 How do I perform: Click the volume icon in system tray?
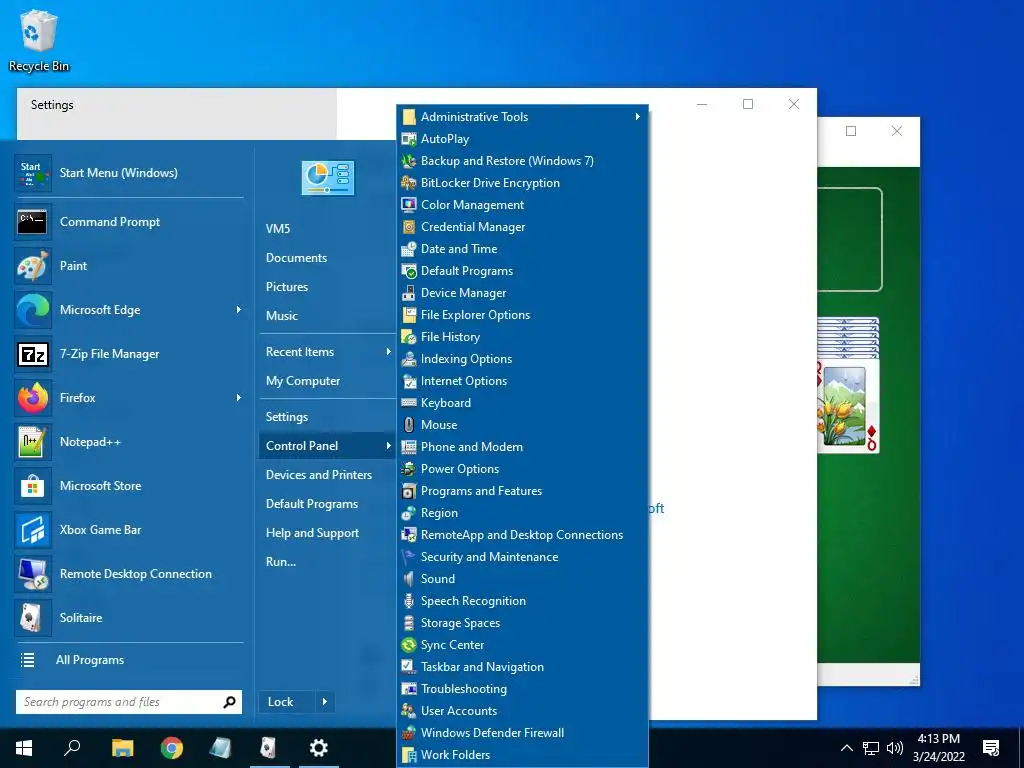894,748
